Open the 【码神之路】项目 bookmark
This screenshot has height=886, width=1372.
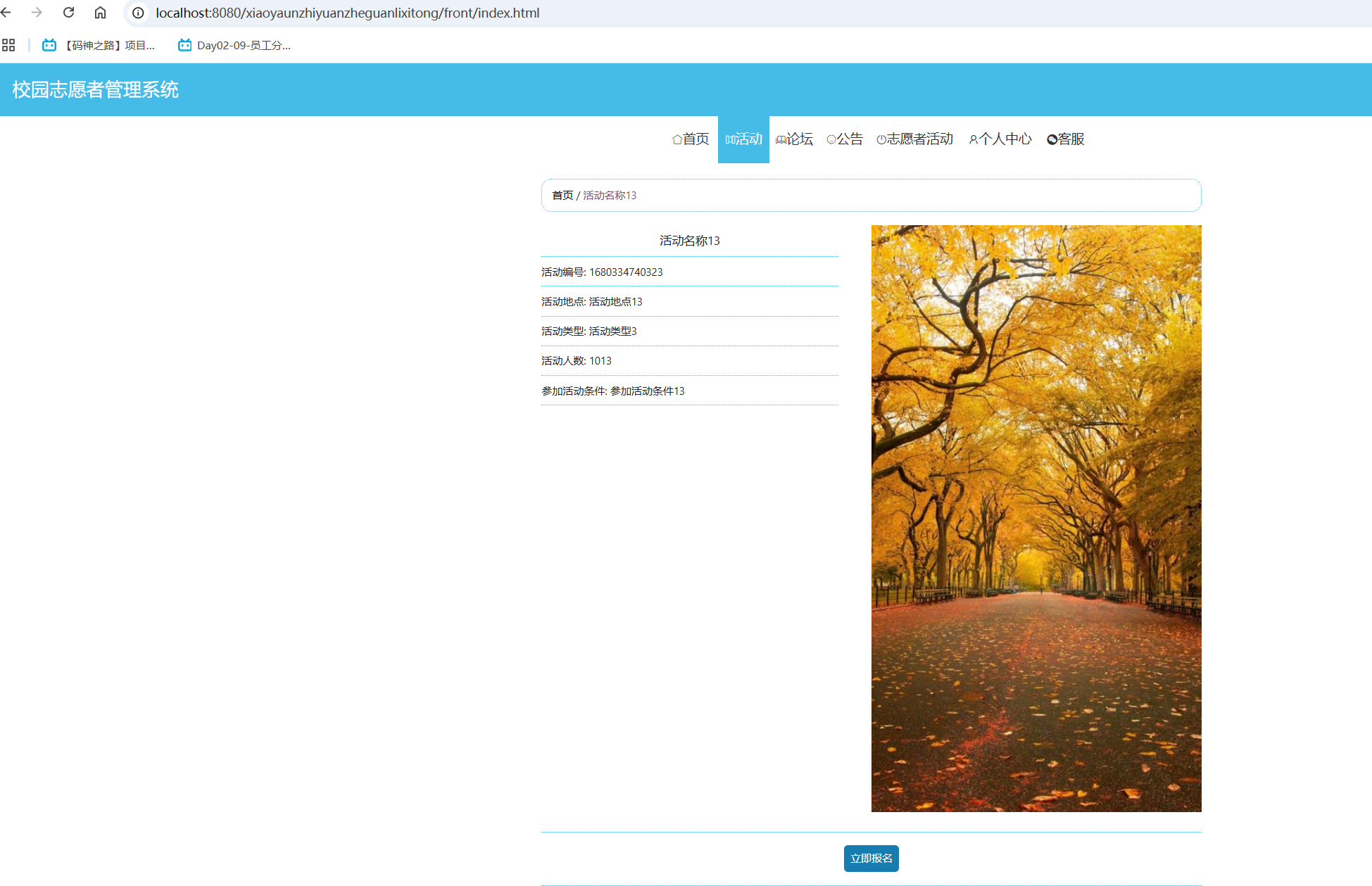pos(99,45)
